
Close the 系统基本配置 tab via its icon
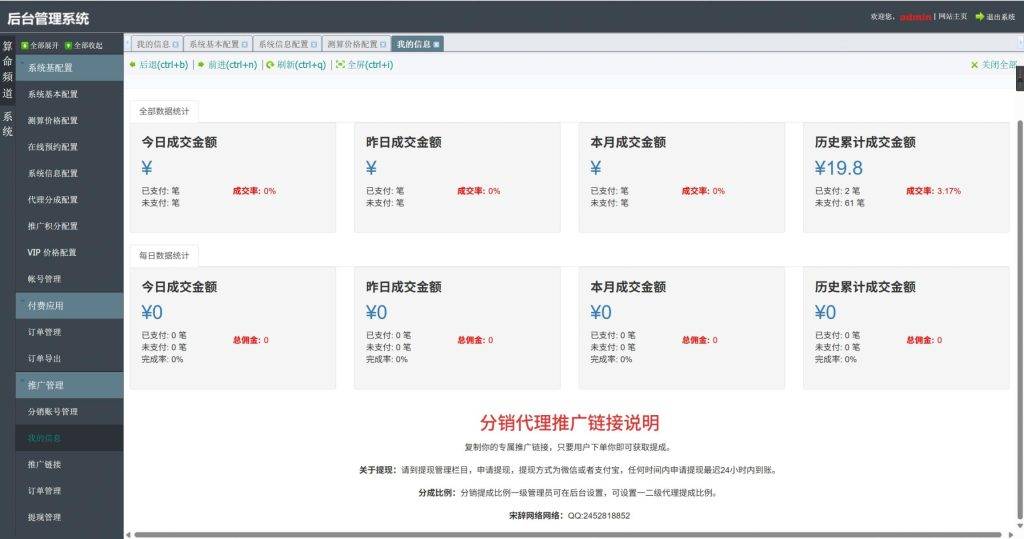coord(245,44)
